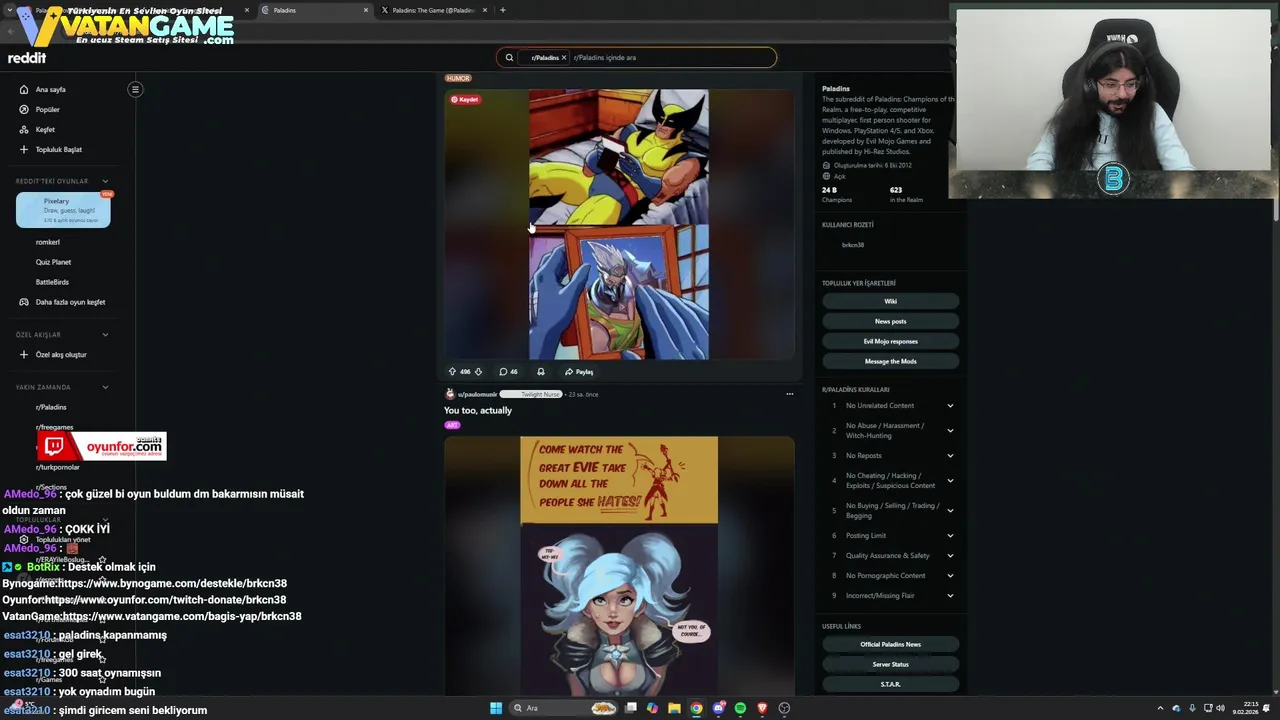Click the HUMOR flair tag
Viewport: 1280px width, 720px height.
pos(458,78)
